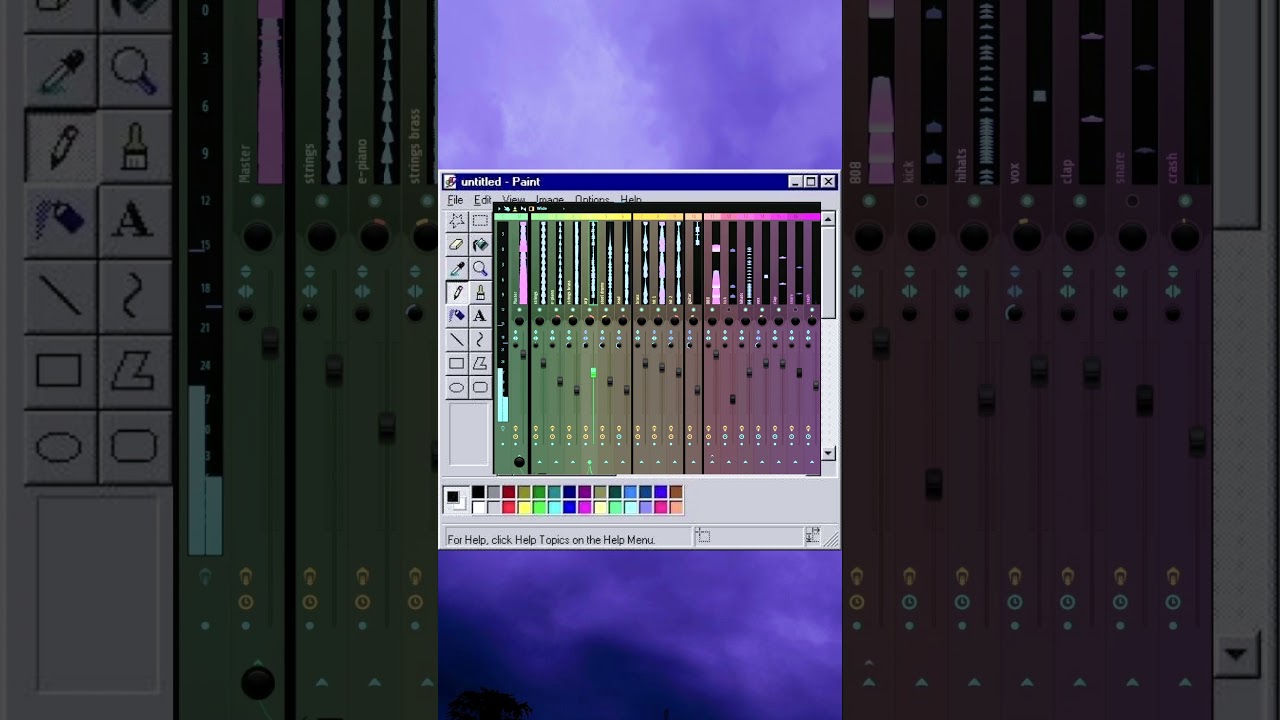Select the Free-Form Select tool in Paint

click(x=457, y=221)
